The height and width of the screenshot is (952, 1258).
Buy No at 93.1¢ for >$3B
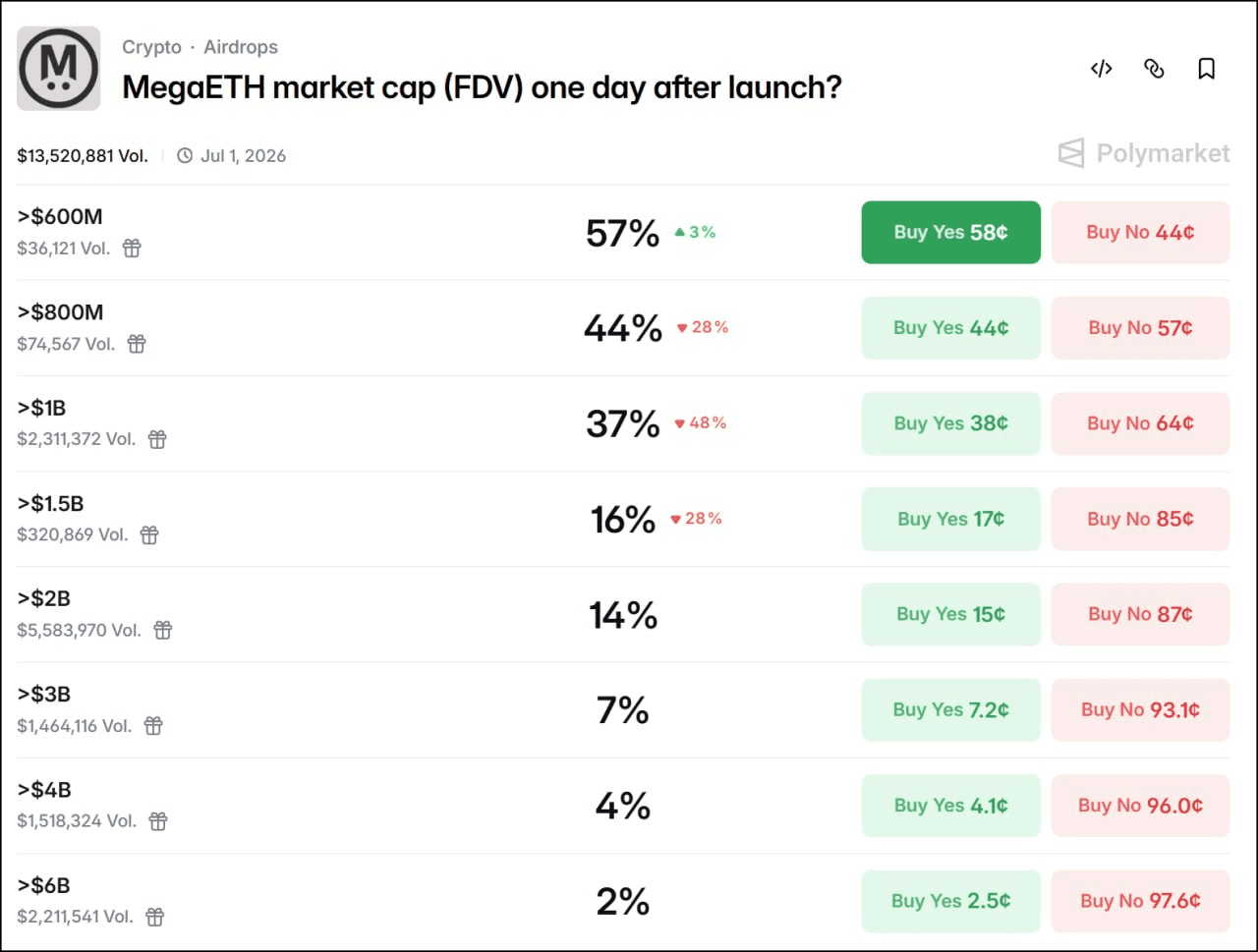point(1140,709)
